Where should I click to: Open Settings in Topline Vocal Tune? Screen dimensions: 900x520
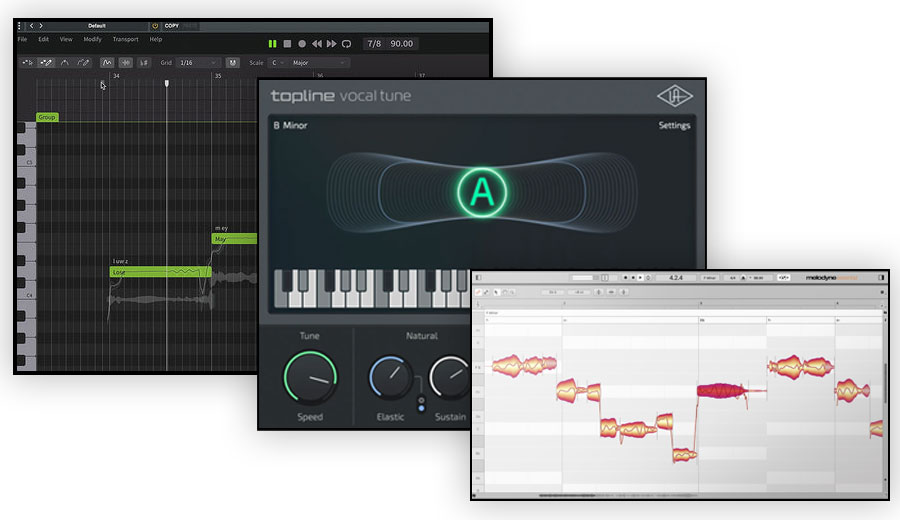[x=674, y=125]
